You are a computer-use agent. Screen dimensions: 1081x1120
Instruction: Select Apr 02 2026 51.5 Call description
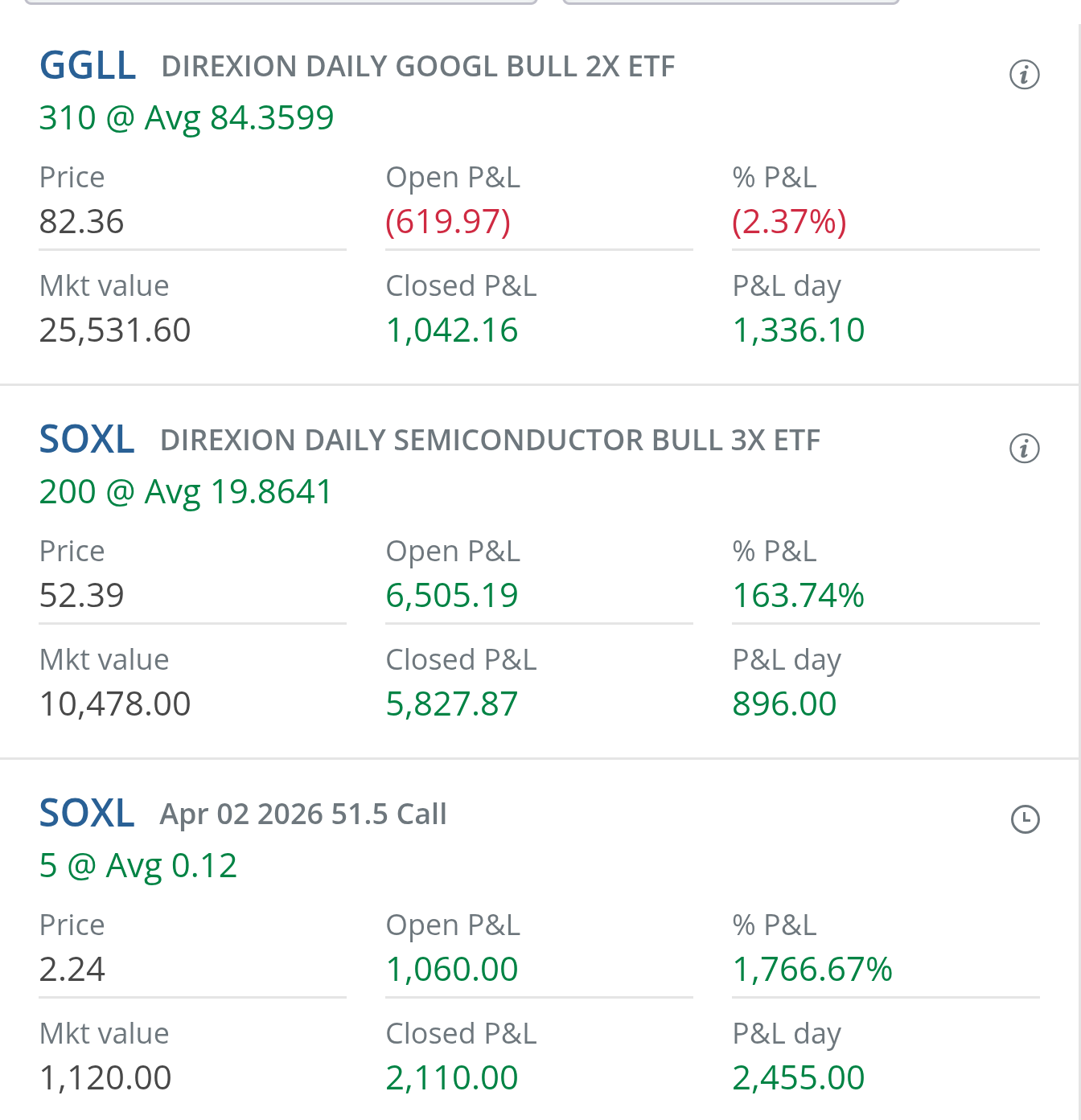pos(303,814)
